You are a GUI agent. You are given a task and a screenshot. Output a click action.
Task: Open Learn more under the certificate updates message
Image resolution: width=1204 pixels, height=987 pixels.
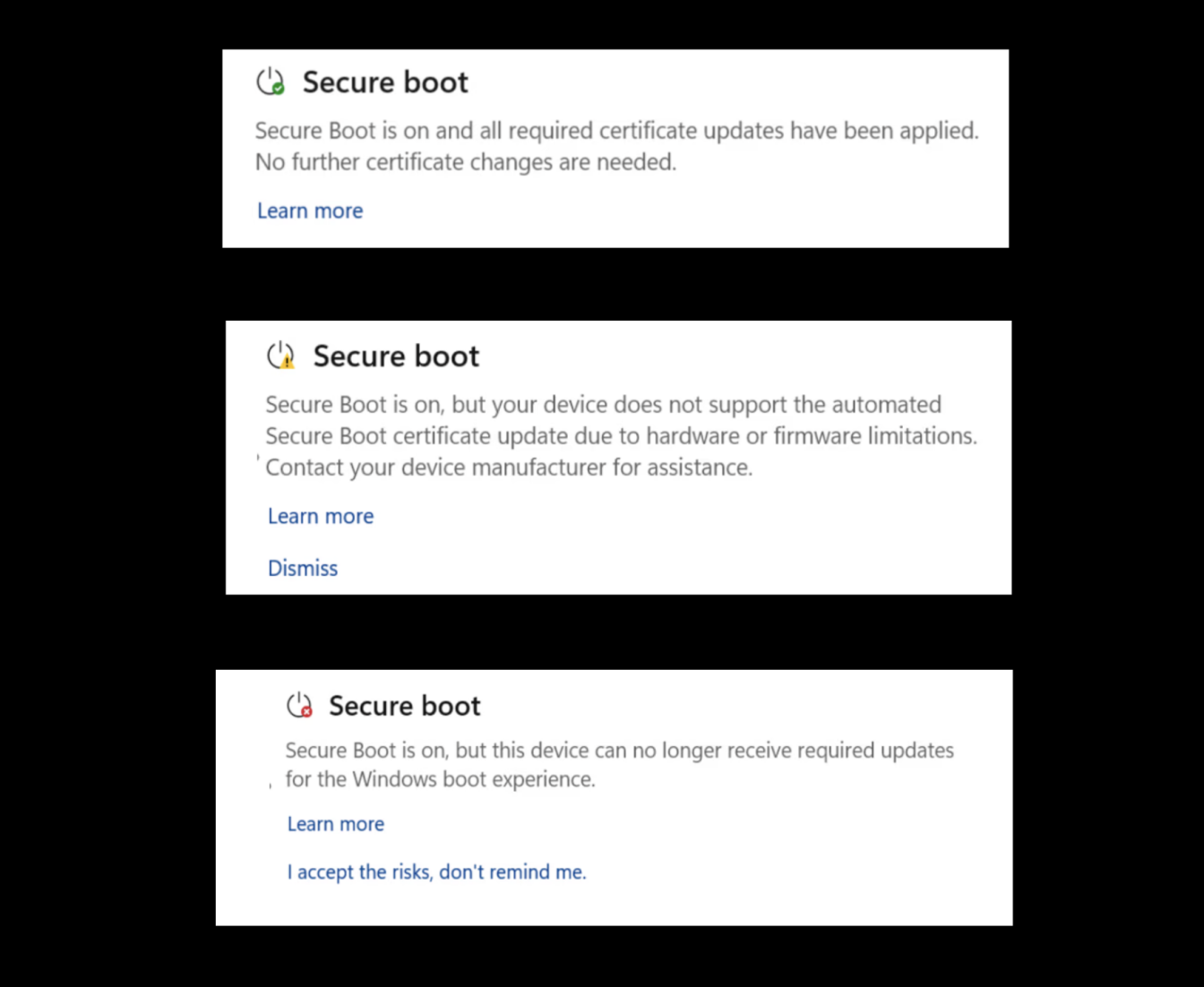[x=309, y=210]
